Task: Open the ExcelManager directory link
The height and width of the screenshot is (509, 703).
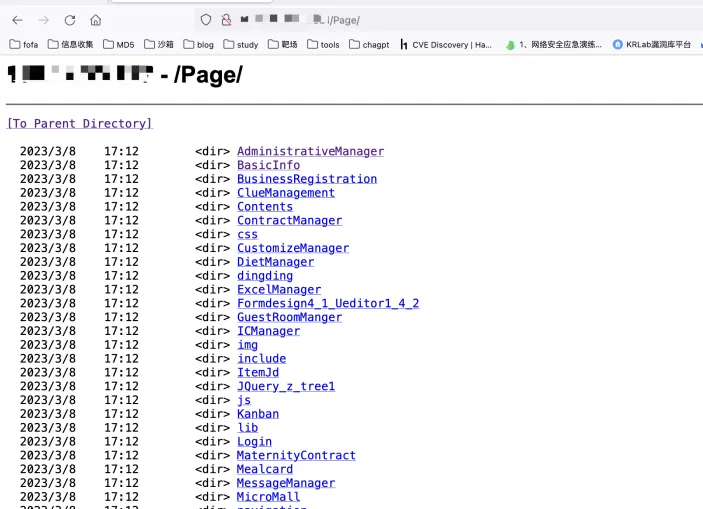Action: tap(279, 290)
